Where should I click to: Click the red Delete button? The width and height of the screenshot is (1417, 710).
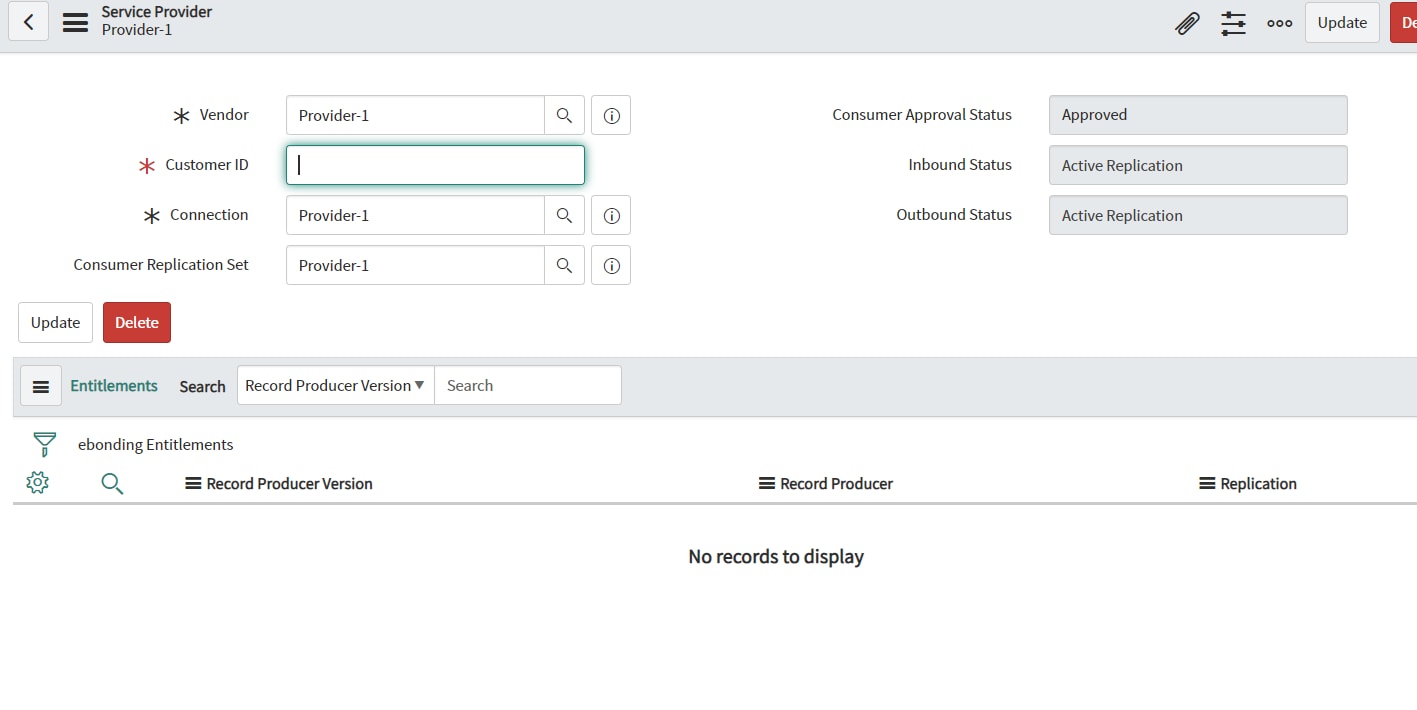[136, 322]
